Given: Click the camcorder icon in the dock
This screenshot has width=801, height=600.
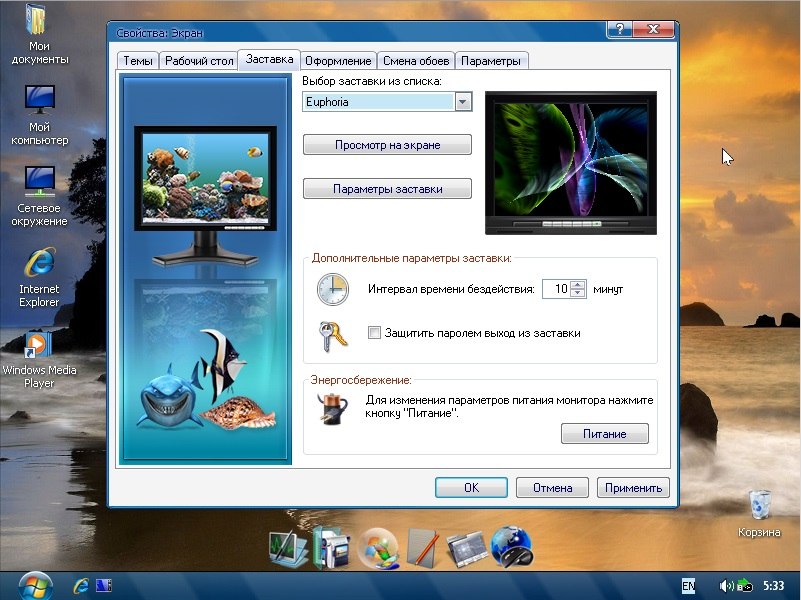Looking at the screenshot, I should click(x=330, y=546).
